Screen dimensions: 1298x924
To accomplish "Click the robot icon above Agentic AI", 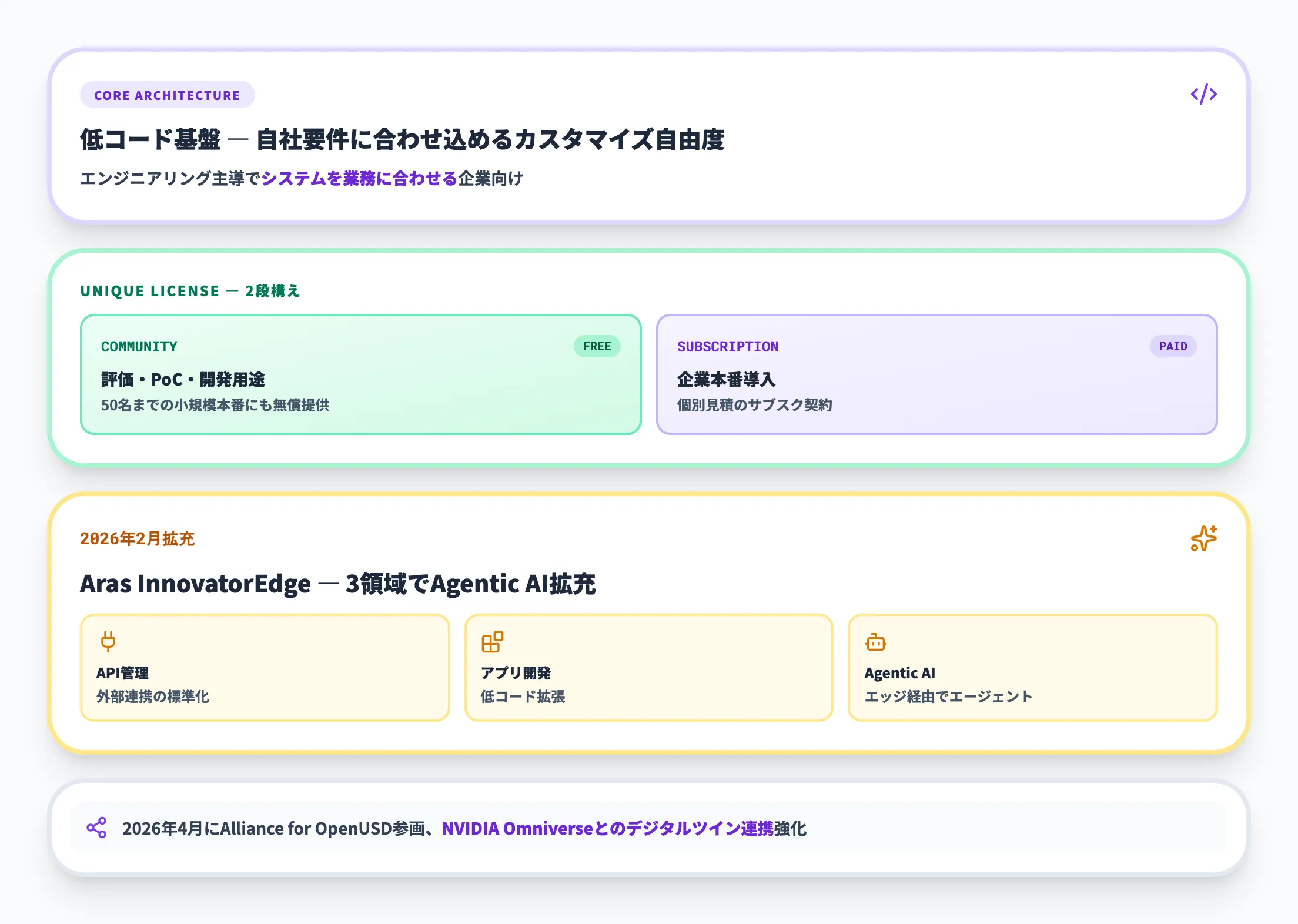I will point(875,642).
